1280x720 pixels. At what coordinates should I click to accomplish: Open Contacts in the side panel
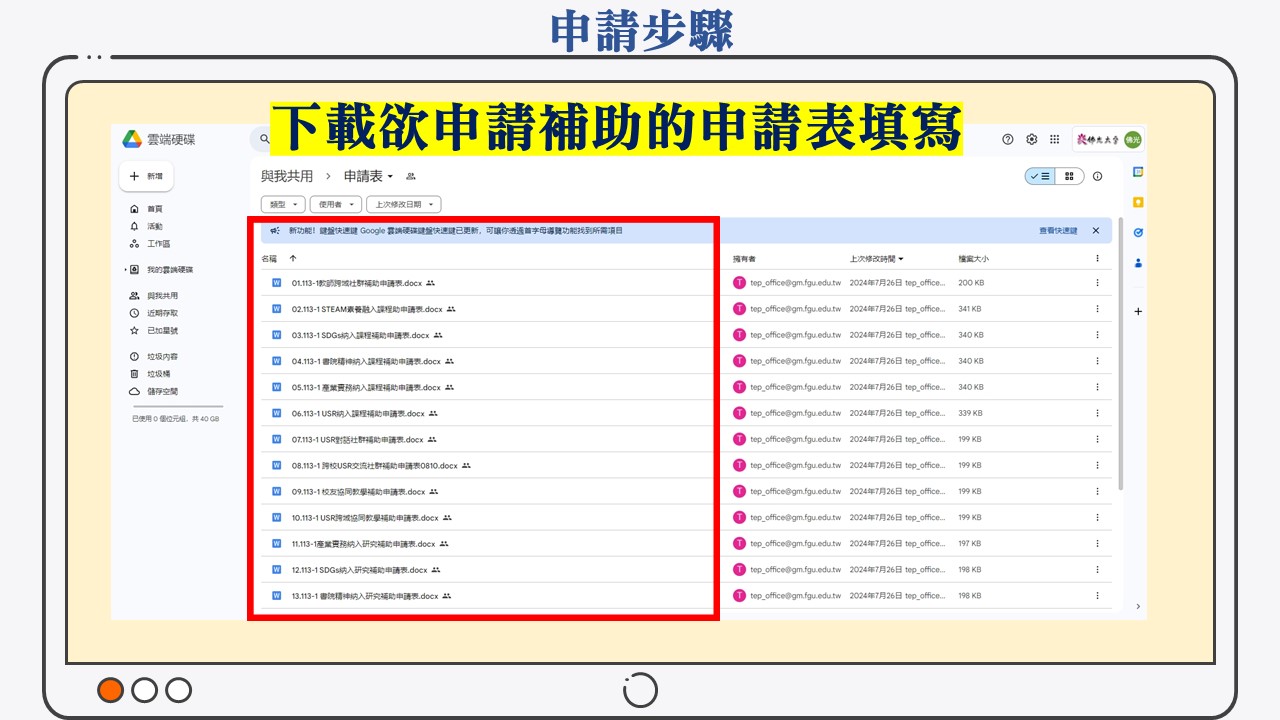1138,264
